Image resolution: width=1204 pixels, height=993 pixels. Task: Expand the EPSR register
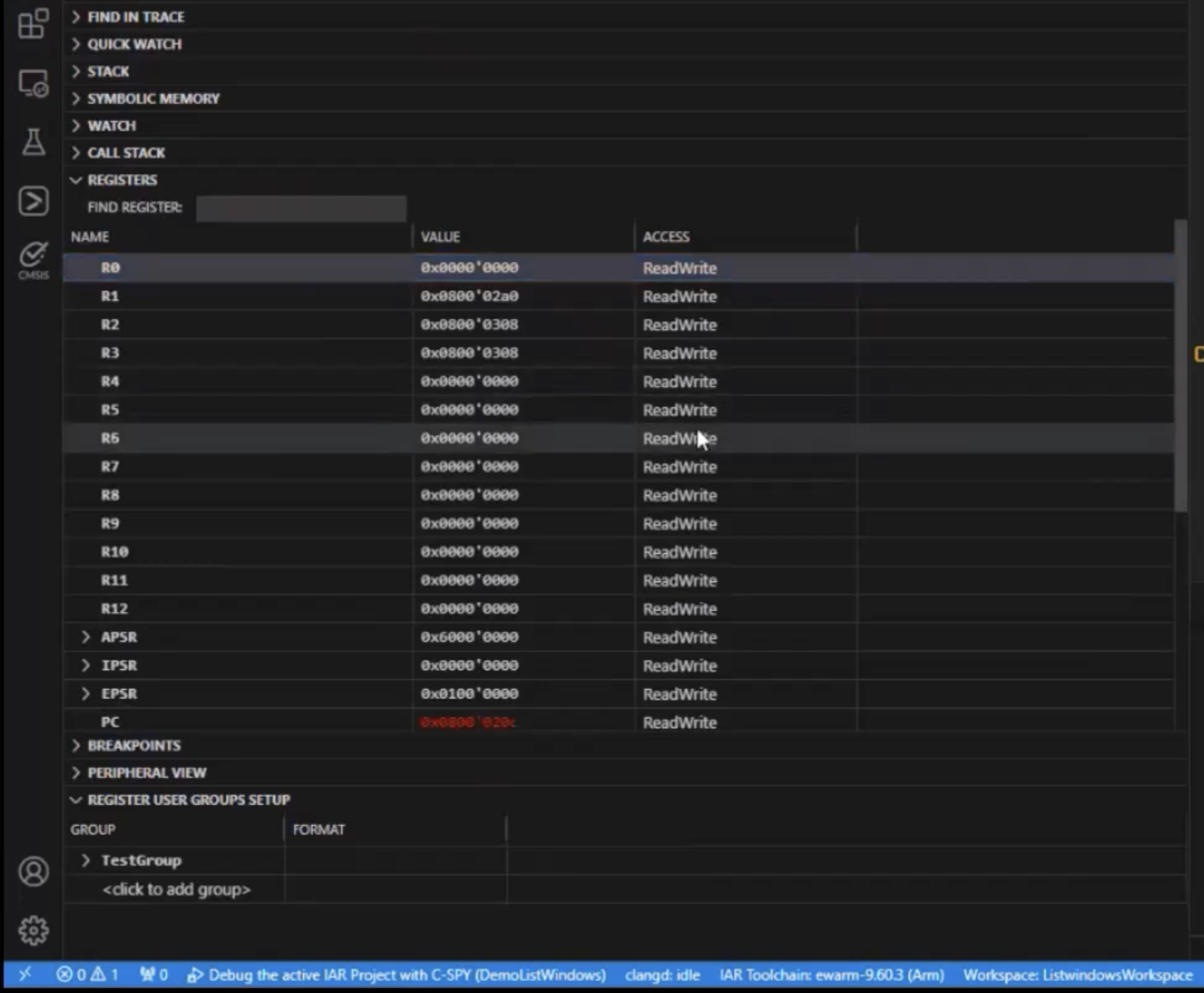click(86, 694)
